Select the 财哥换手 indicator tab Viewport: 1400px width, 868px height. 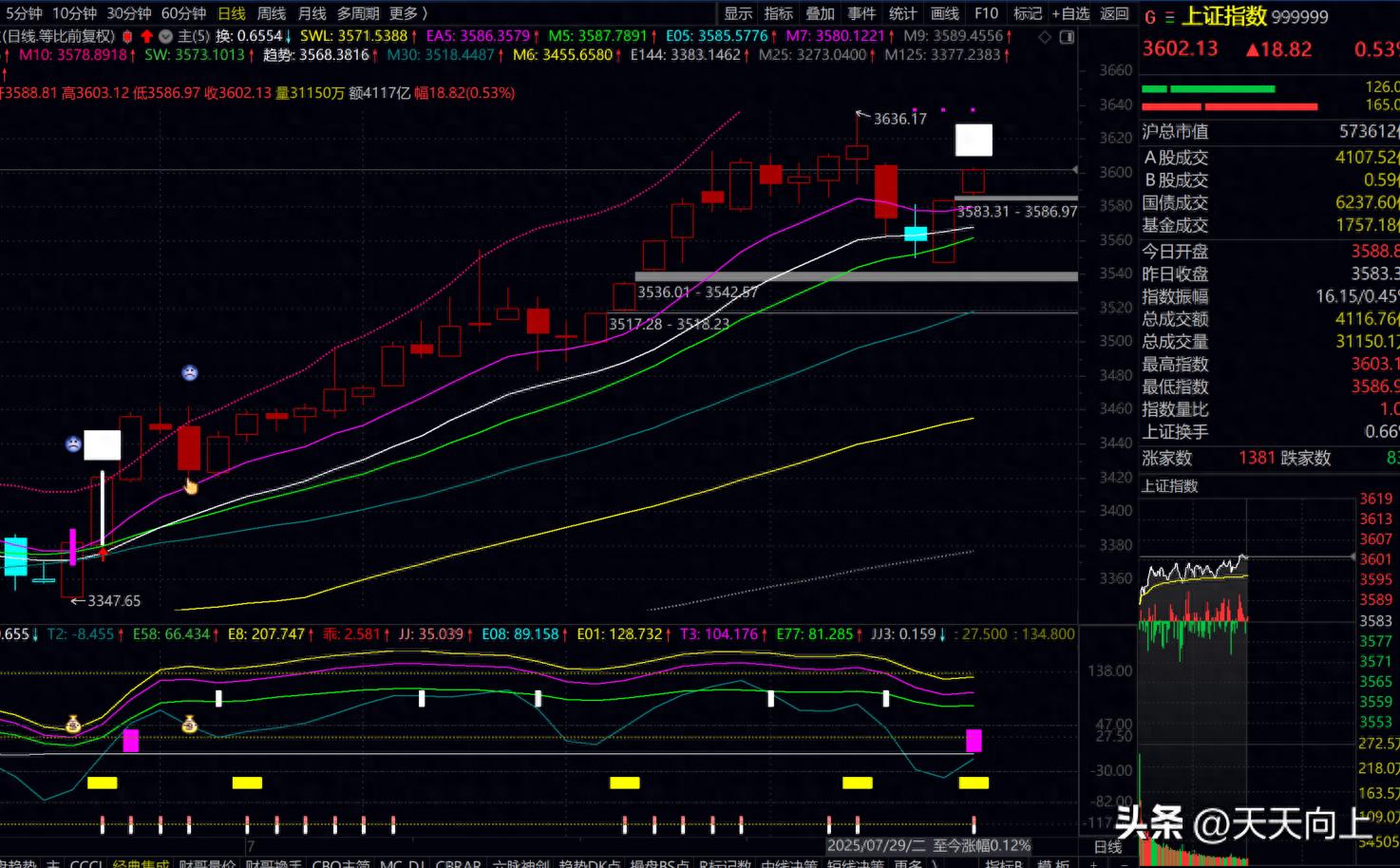pyautogui.click(x=274, y=862)
